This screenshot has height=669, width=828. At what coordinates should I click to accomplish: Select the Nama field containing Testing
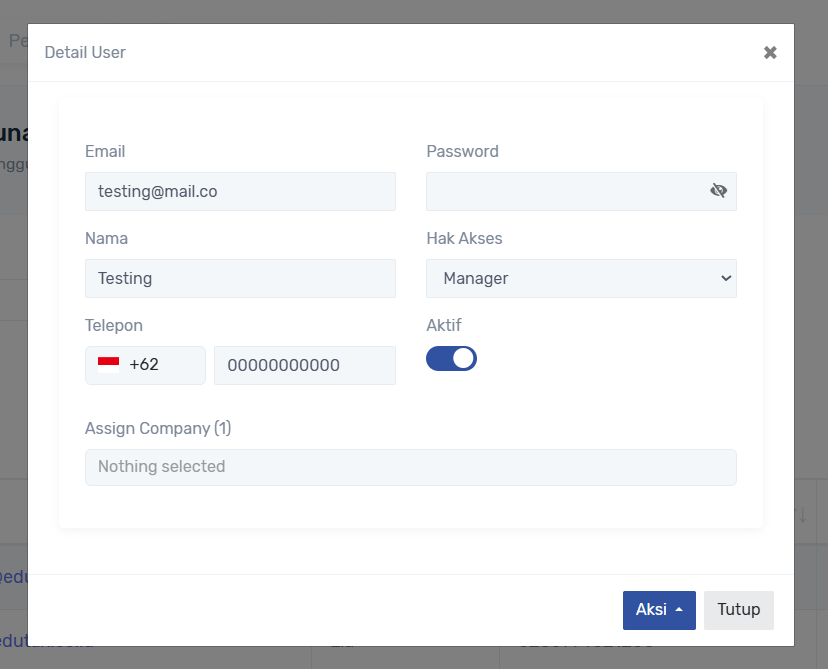pos(240,279)
